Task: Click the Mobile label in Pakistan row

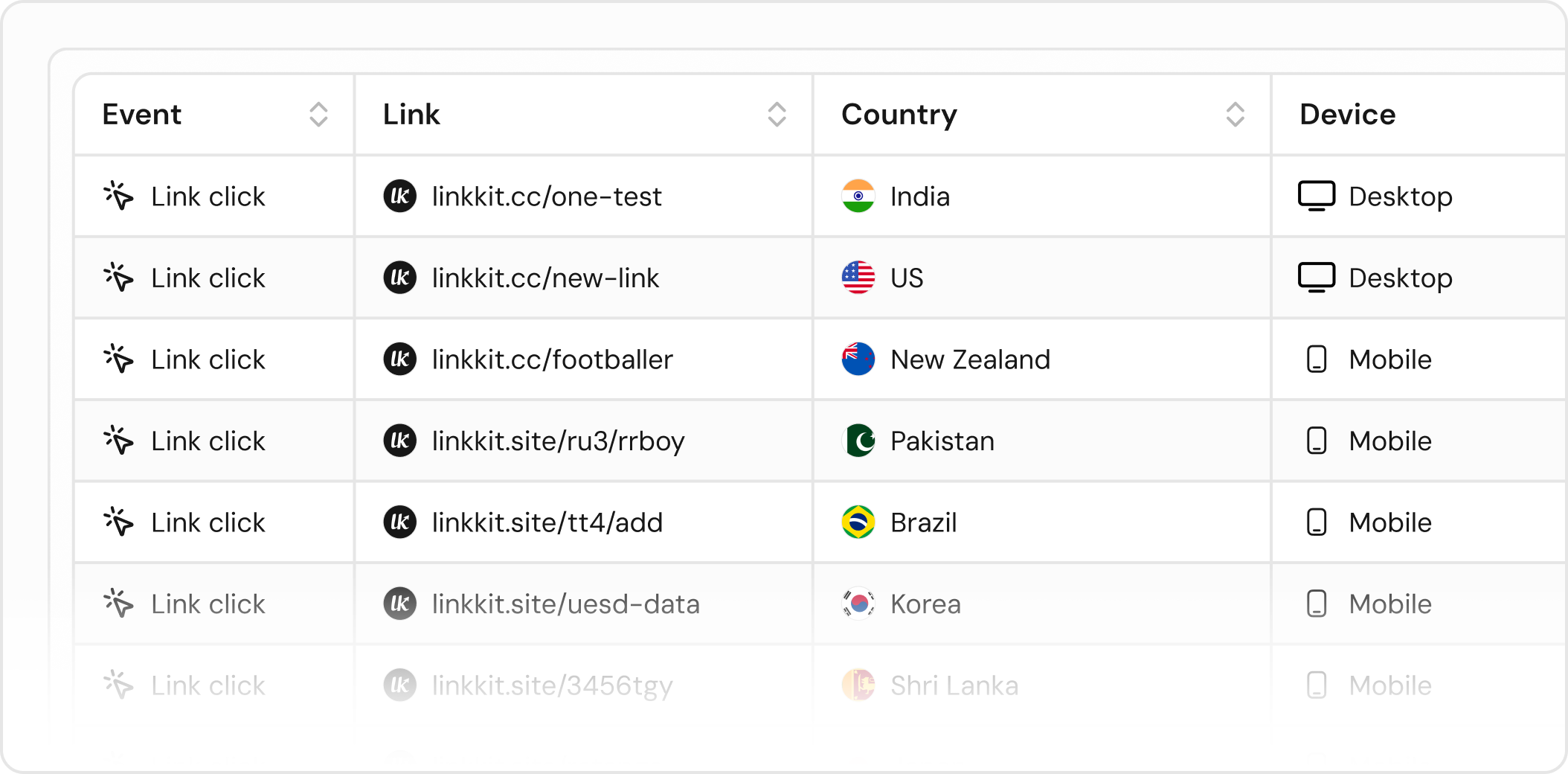Action: tap(1389, 441)
